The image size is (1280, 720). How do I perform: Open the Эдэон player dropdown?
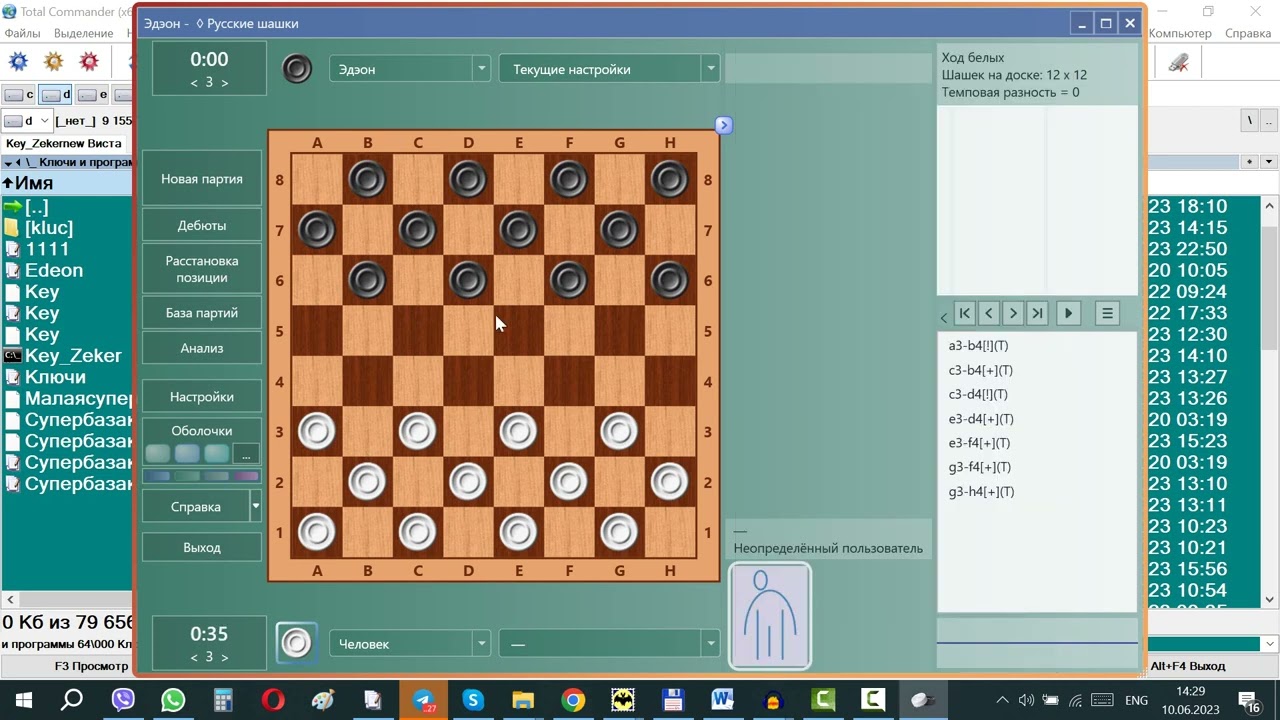(x=482, y=69)
